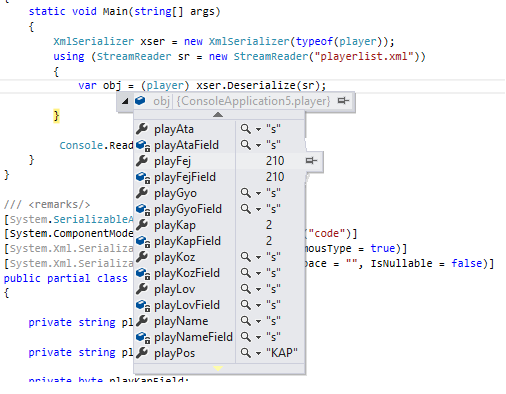Open visualizer magnifier for playPos
Image resolution: width=506 pixels, height=394 pixels.
pyautogui.click(x=246, y=353)
